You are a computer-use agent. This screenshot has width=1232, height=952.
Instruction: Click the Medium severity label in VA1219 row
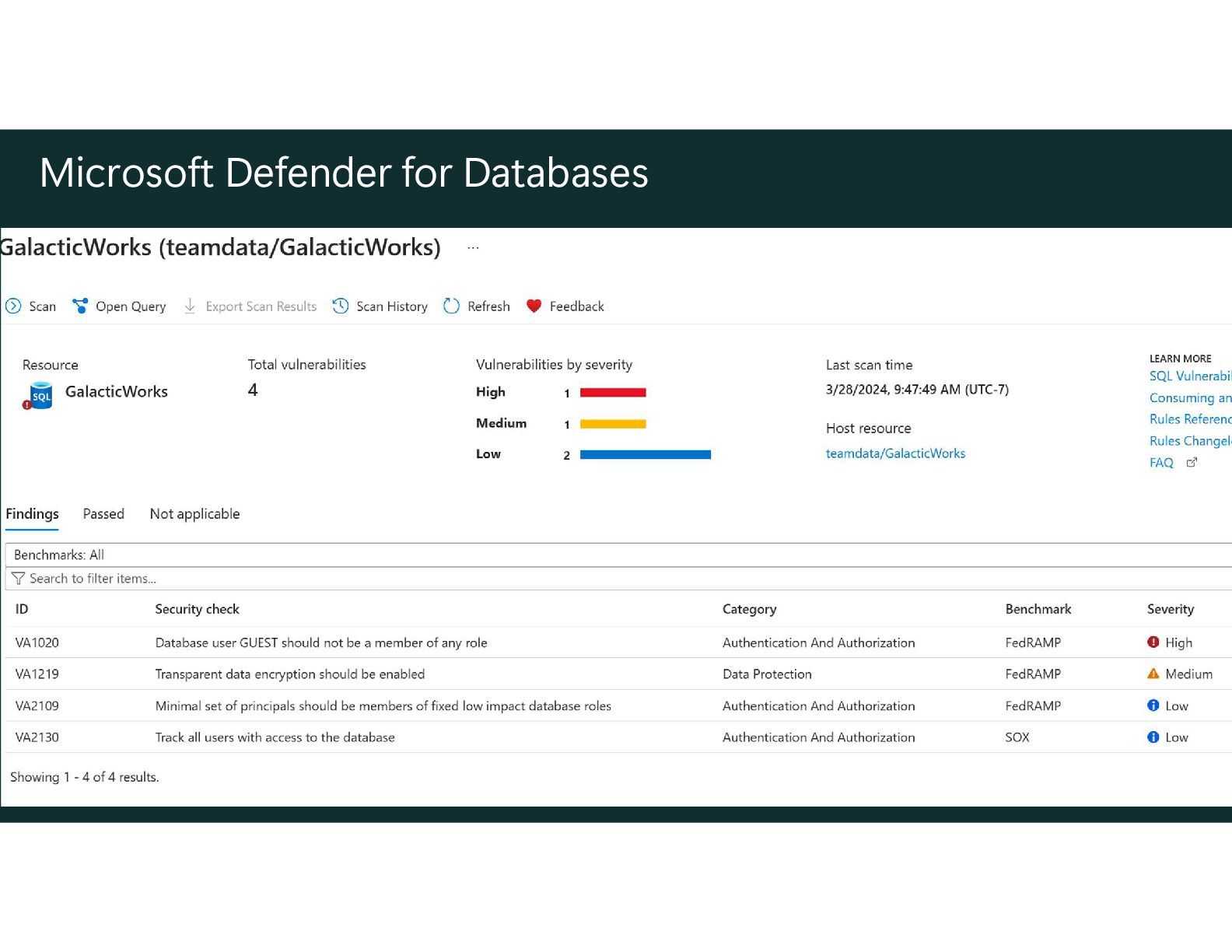pos(1188,674)
